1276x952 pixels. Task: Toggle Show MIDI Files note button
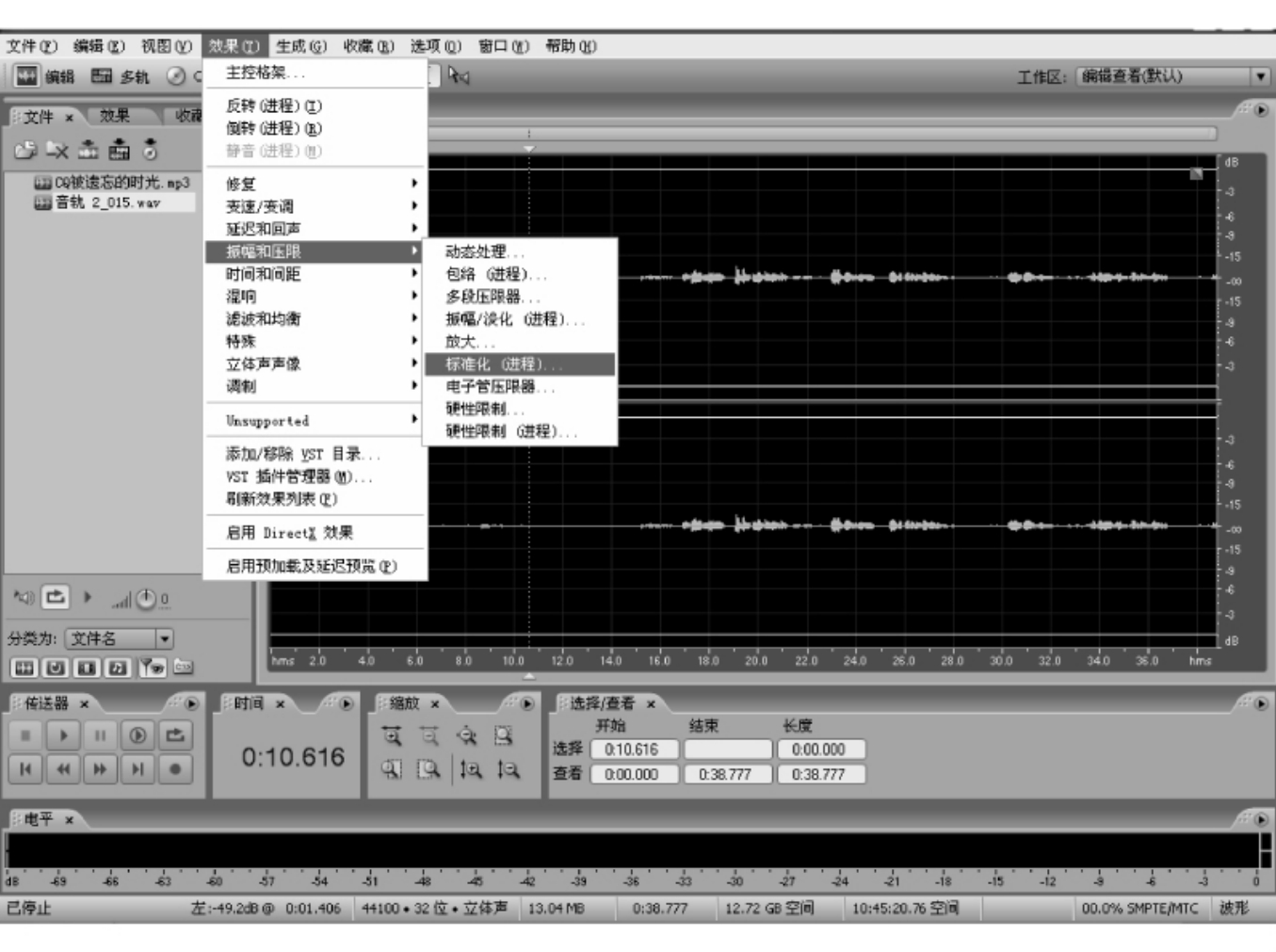(118, 668)
